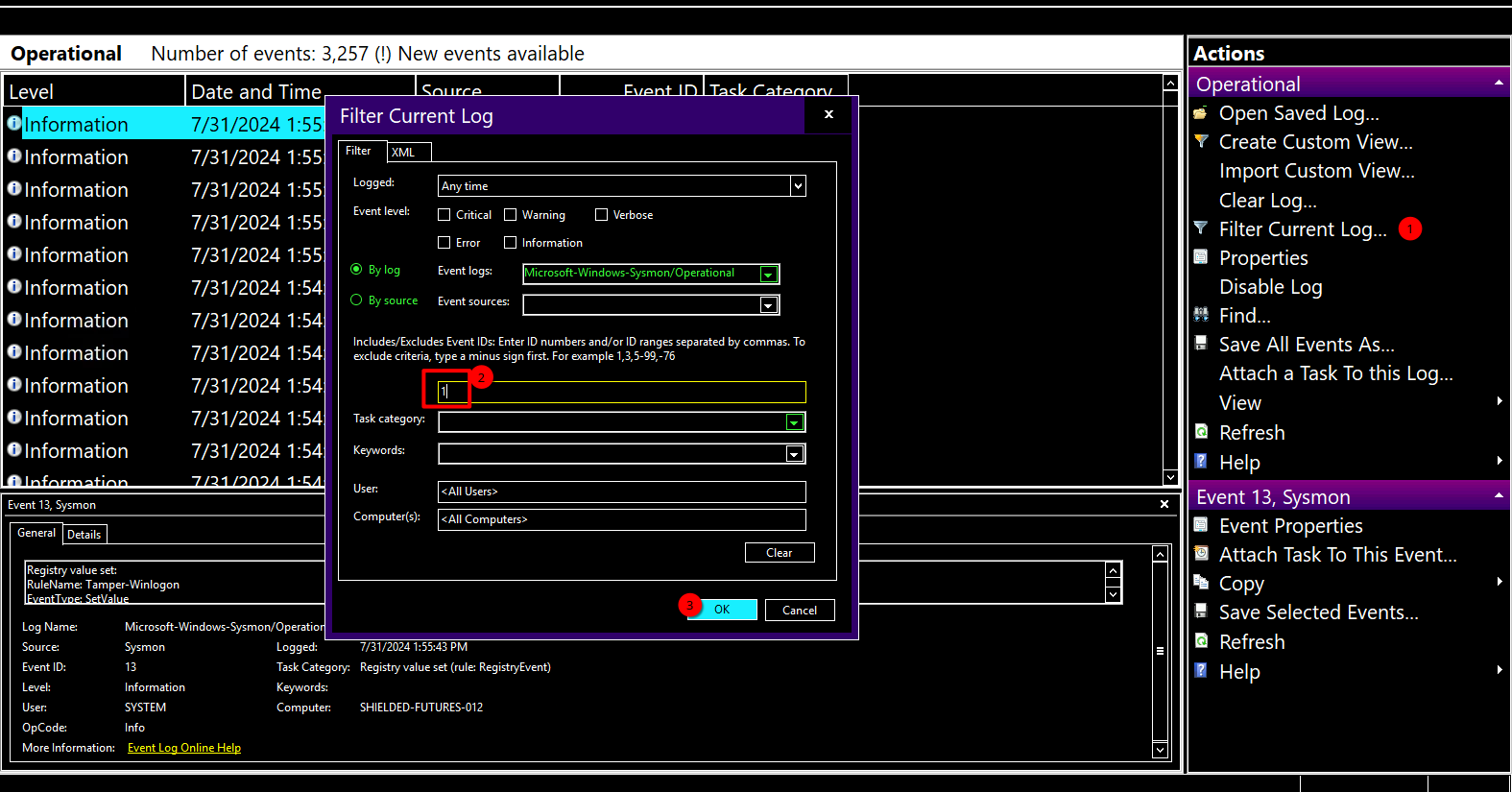This screenshot has height=792, width=1512.
Task: Click the Save All Events disk icon
Action: click(1200, 344)
